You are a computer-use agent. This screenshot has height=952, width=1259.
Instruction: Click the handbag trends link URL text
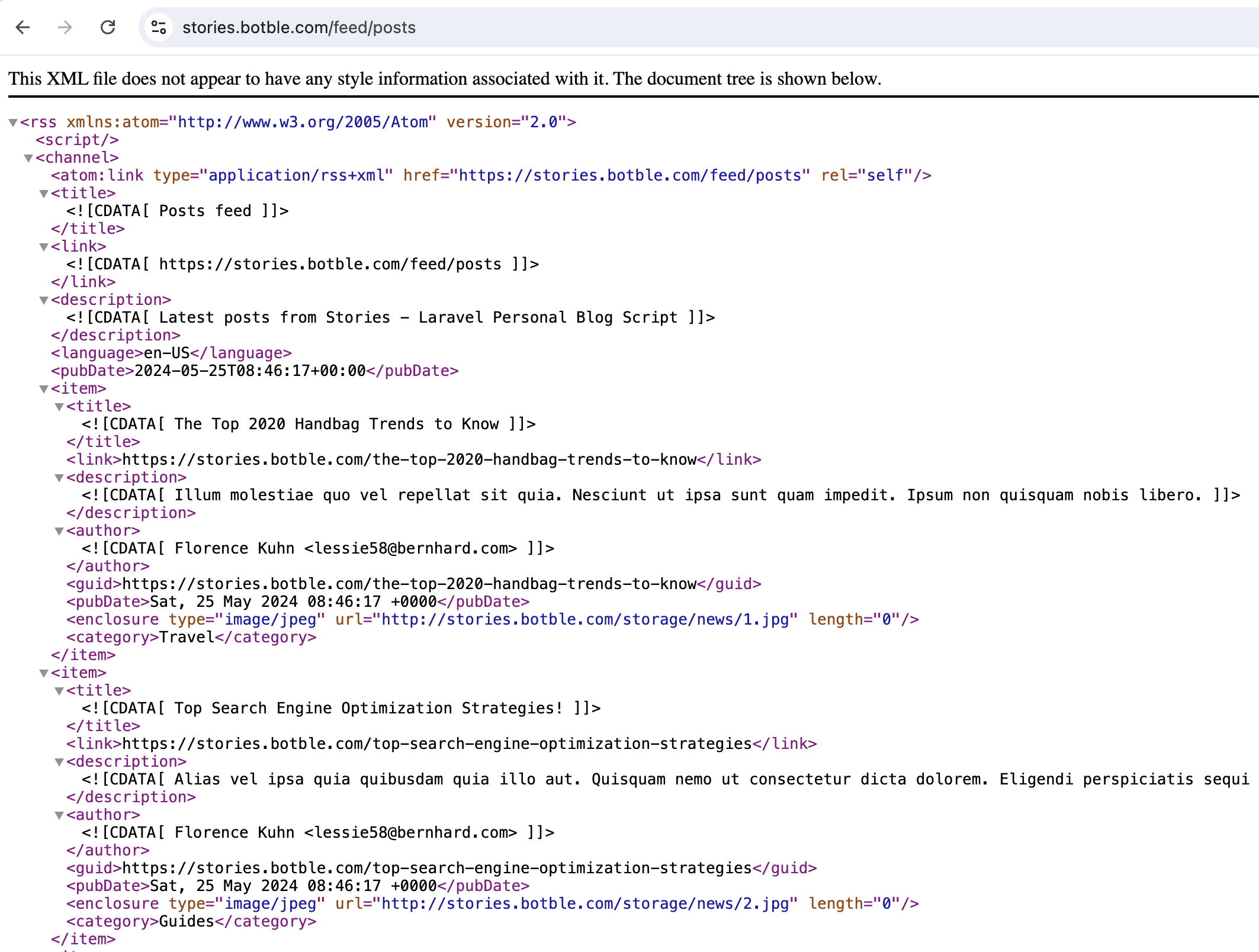point(409,459)
